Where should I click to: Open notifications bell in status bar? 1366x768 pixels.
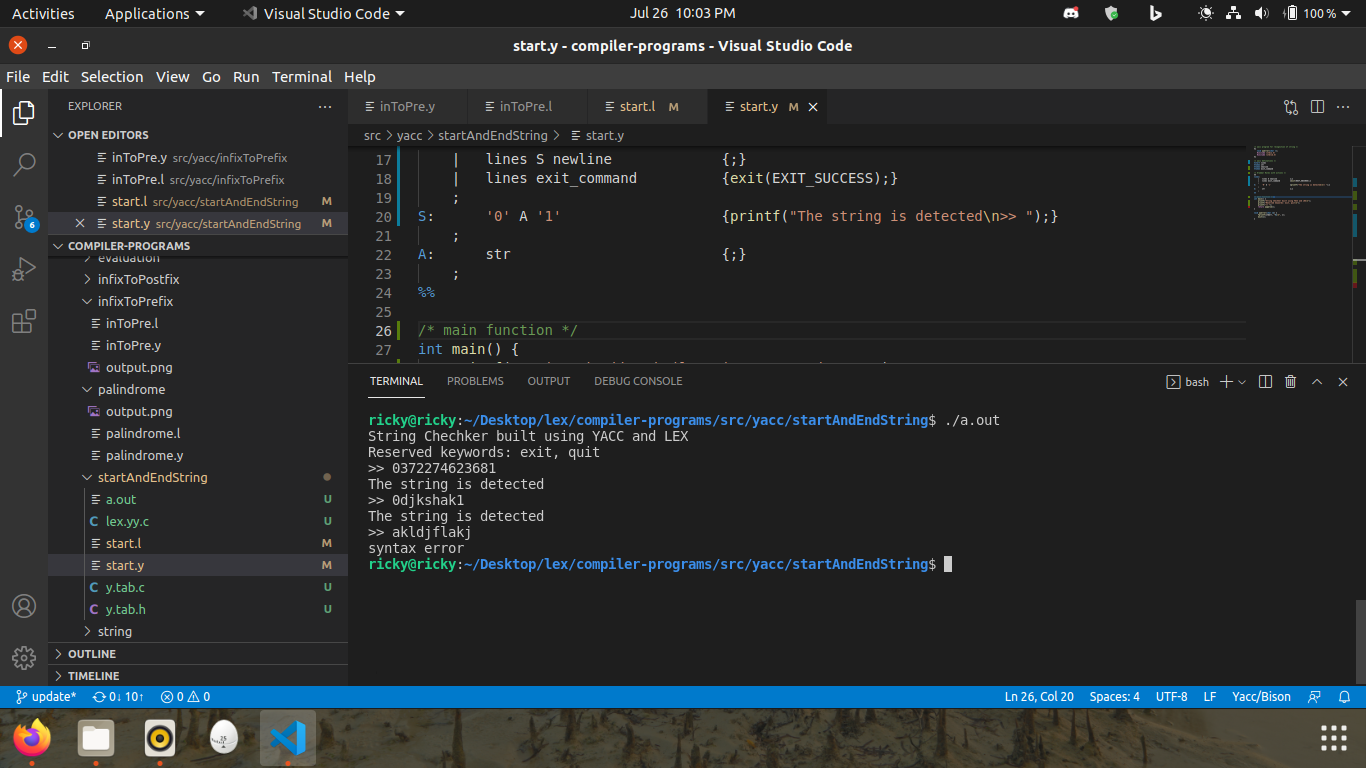tap(1345, 696)
